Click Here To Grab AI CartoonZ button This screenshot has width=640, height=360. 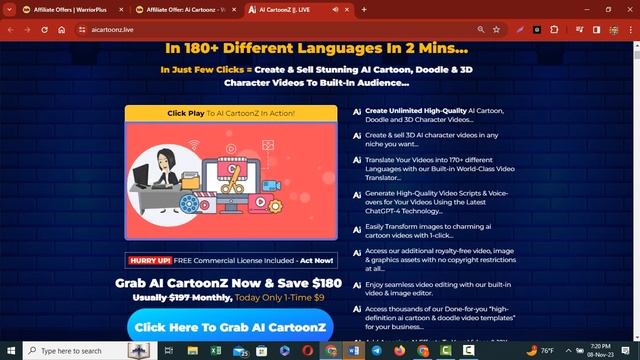coord(230,325)
